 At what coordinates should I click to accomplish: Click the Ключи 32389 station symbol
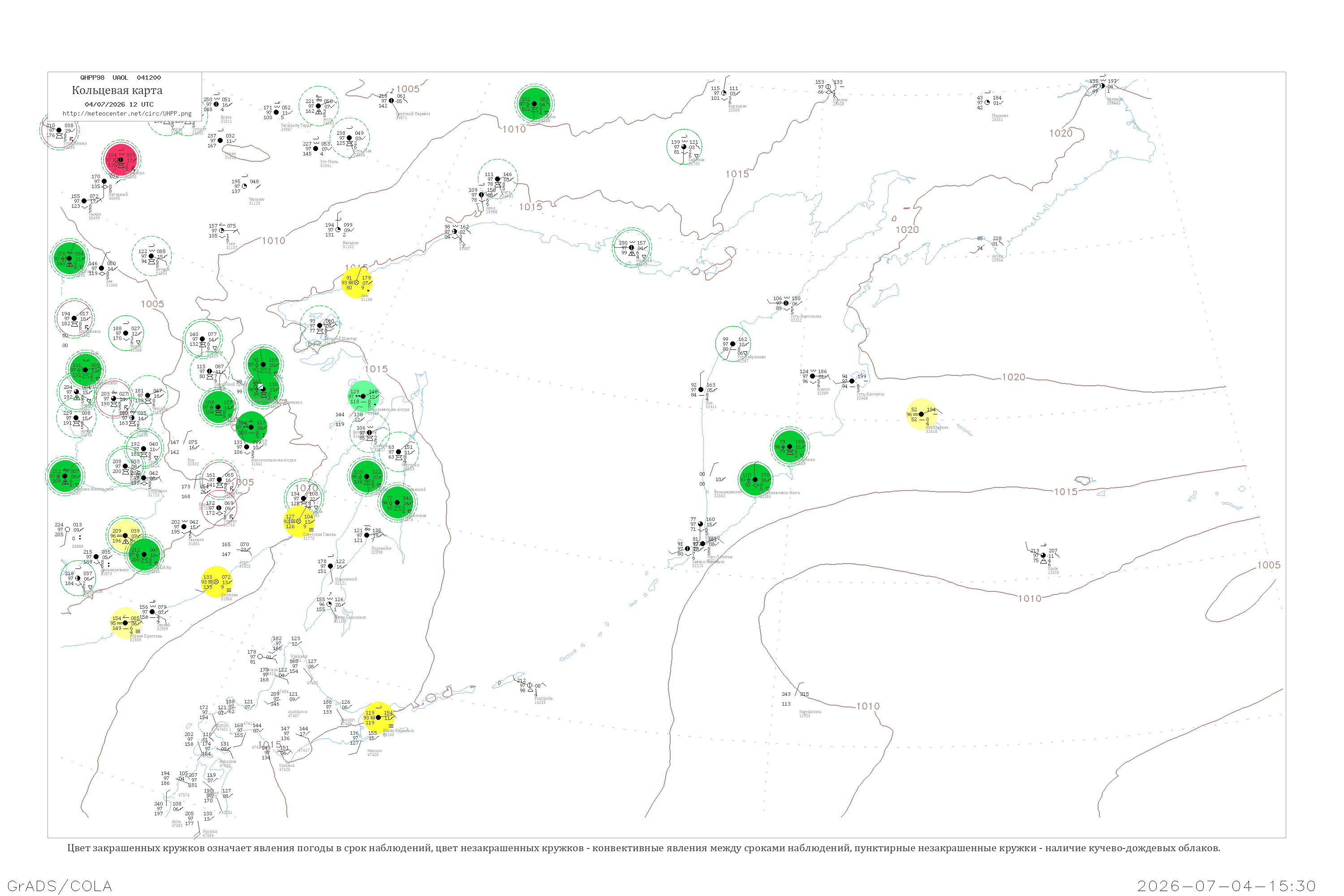pos(813,376)
